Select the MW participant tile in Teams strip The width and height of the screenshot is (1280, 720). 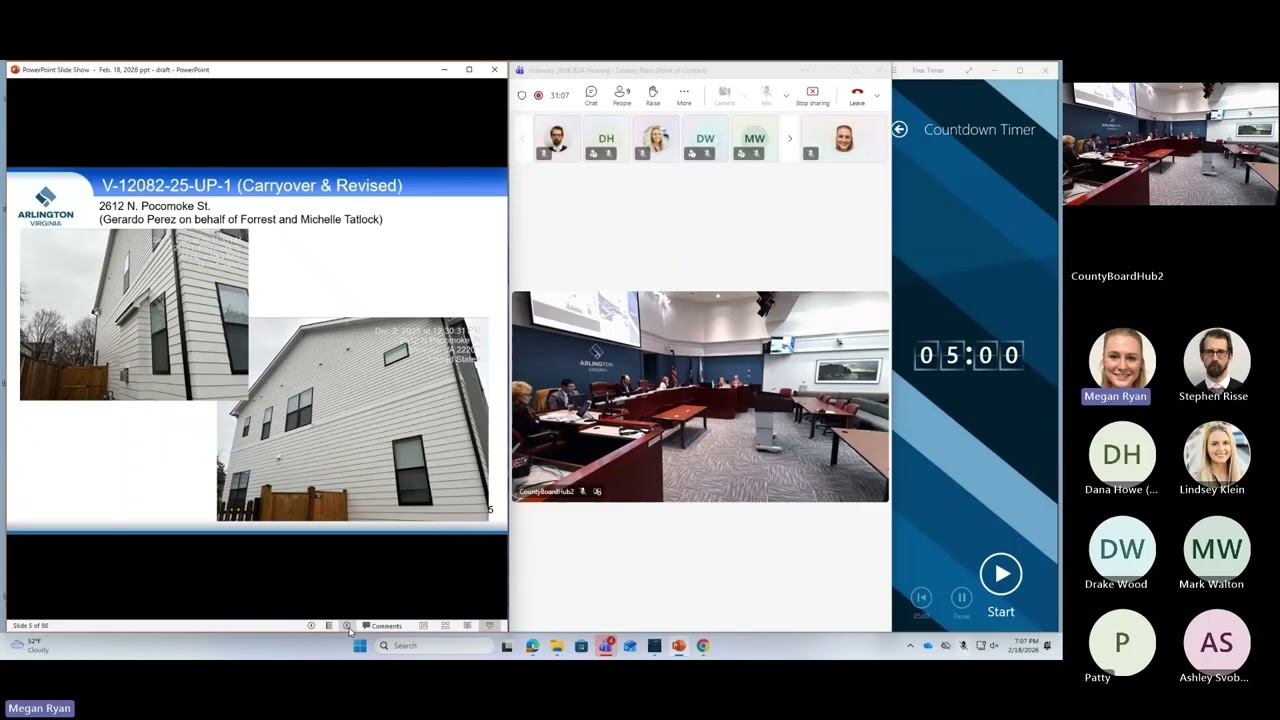(x=755, y=139)
